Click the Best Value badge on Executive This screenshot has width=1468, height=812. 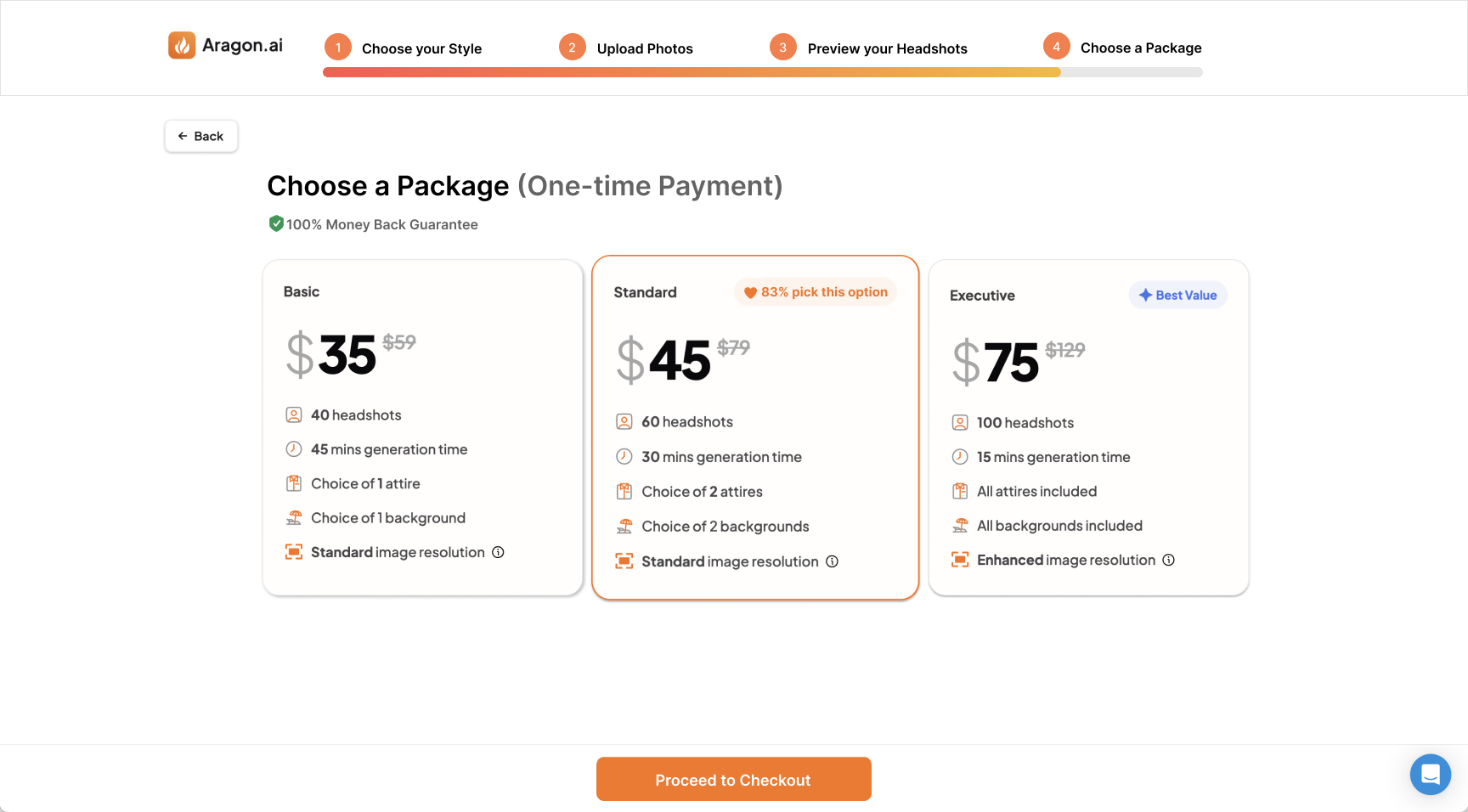(1178, 295)
